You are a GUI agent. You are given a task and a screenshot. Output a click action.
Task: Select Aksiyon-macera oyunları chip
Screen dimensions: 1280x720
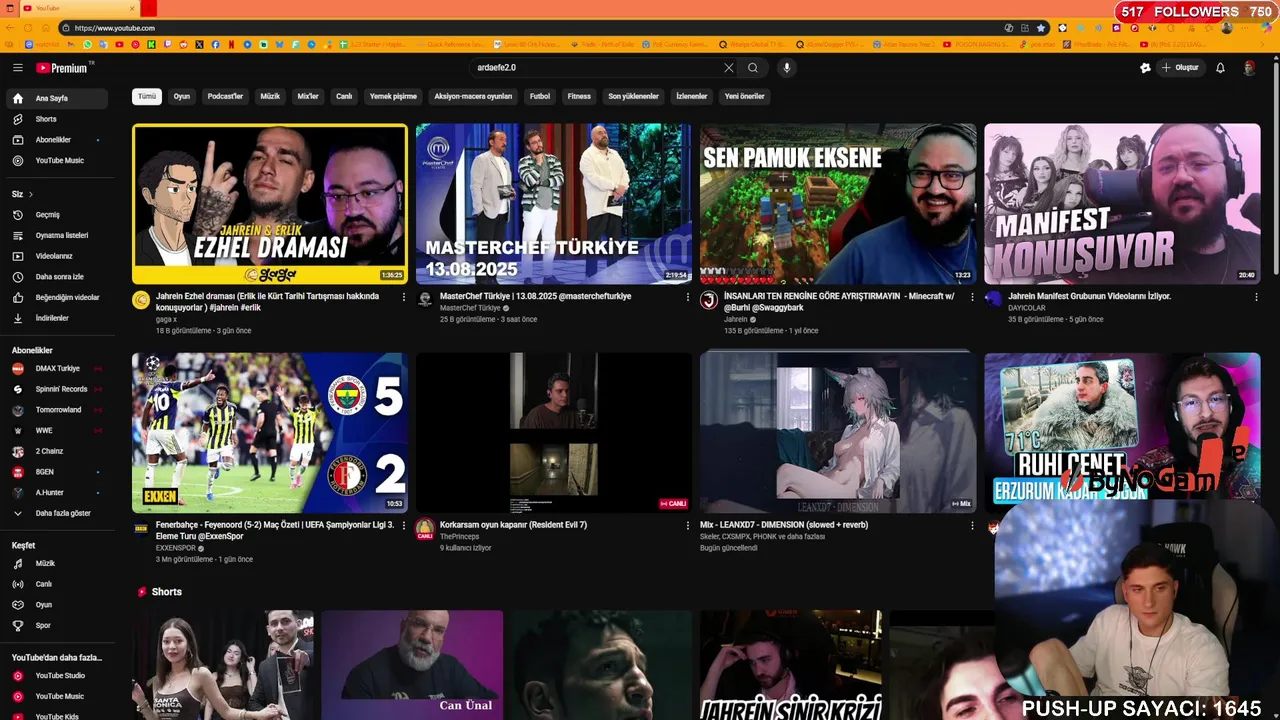(x=473, y=97)
